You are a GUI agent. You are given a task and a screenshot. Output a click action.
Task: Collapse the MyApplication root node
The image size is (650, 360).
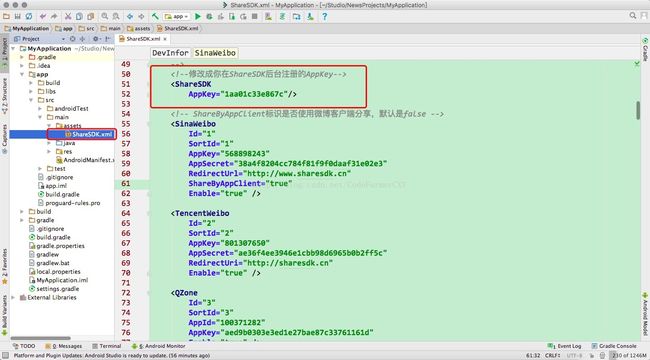(13, 49)
